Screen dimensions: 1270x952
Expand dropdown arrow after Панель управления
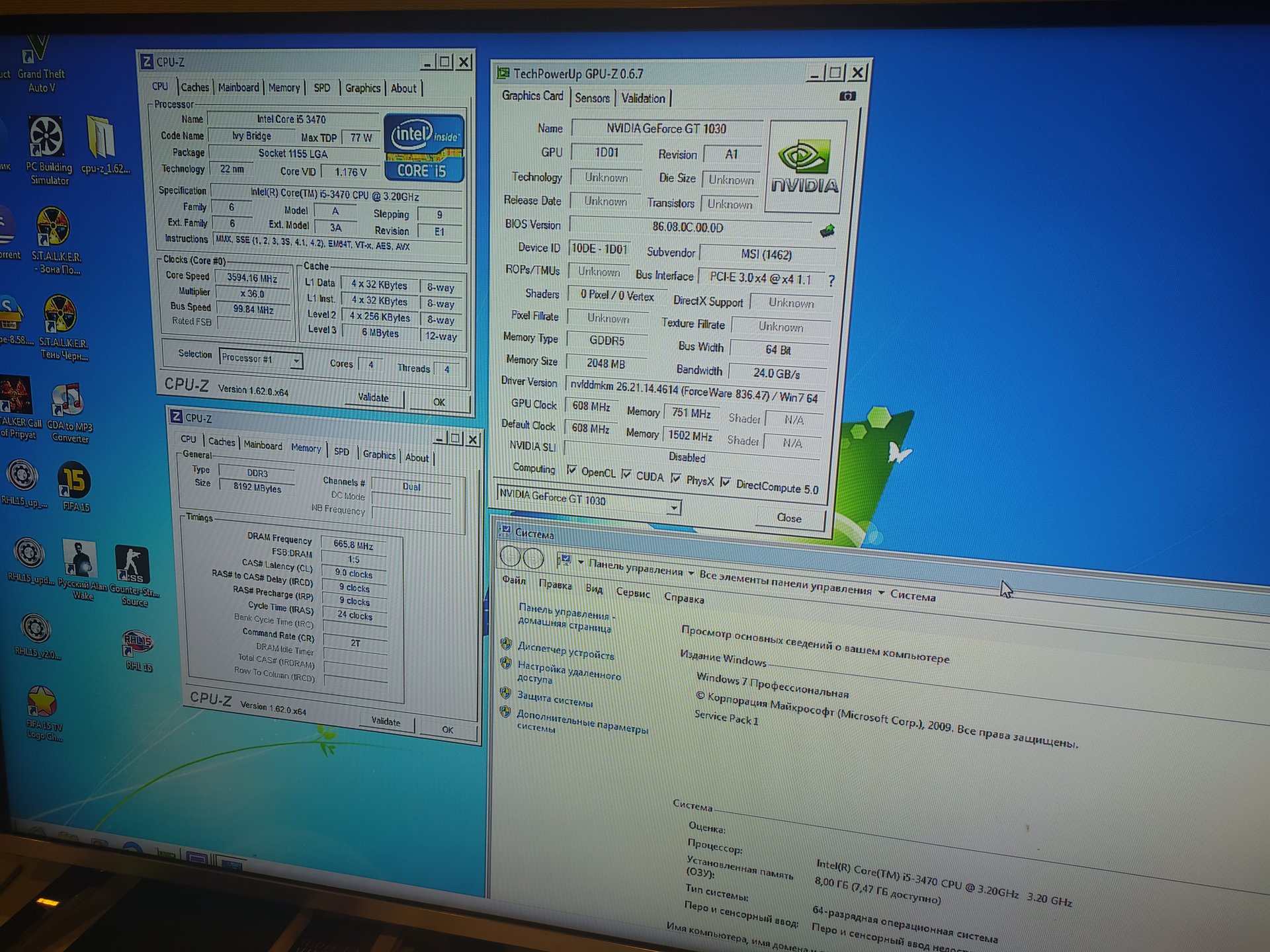[691, 573]
